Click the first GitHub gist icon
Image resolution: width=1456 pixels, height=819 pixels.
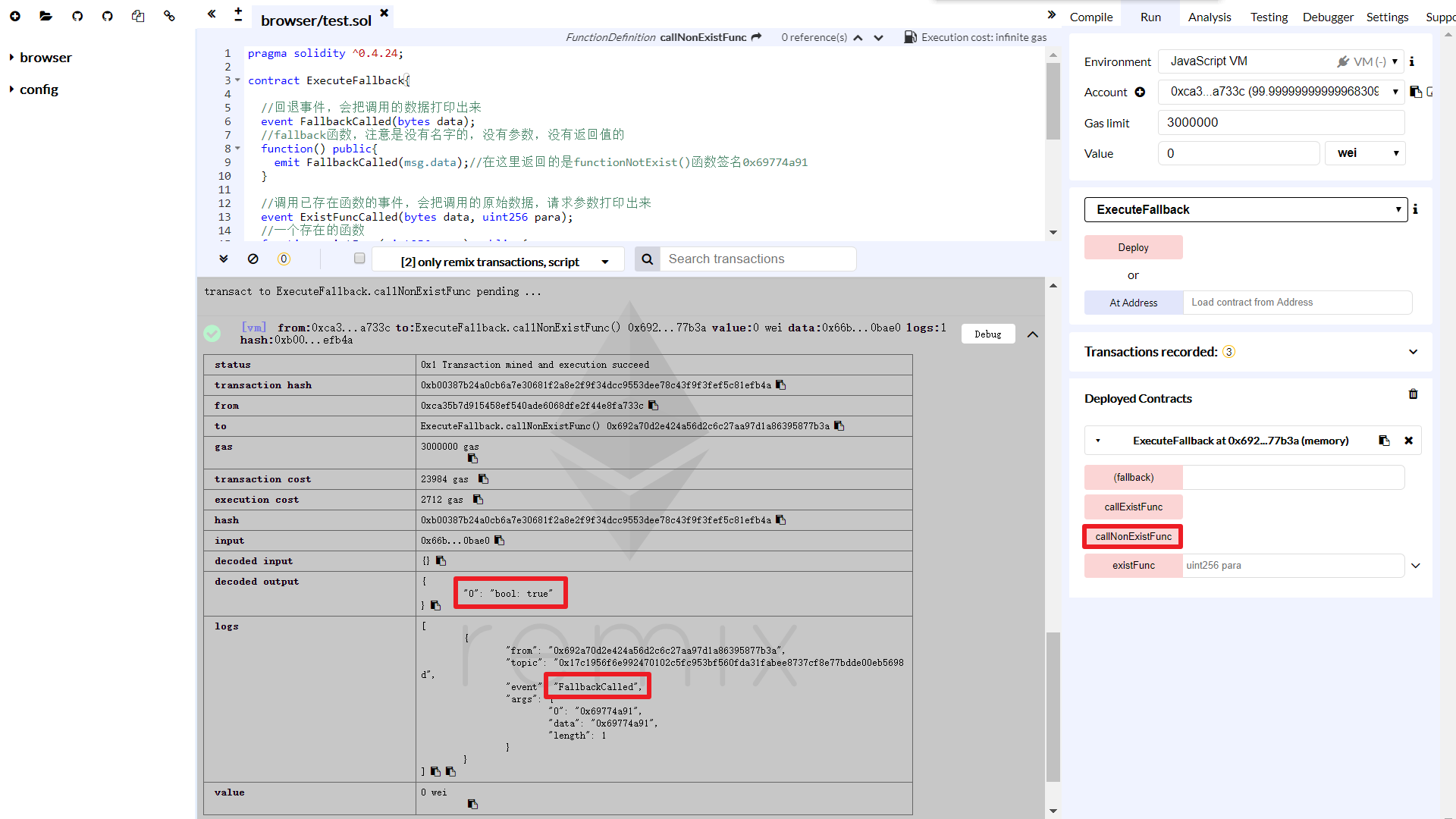coord(77,16)
